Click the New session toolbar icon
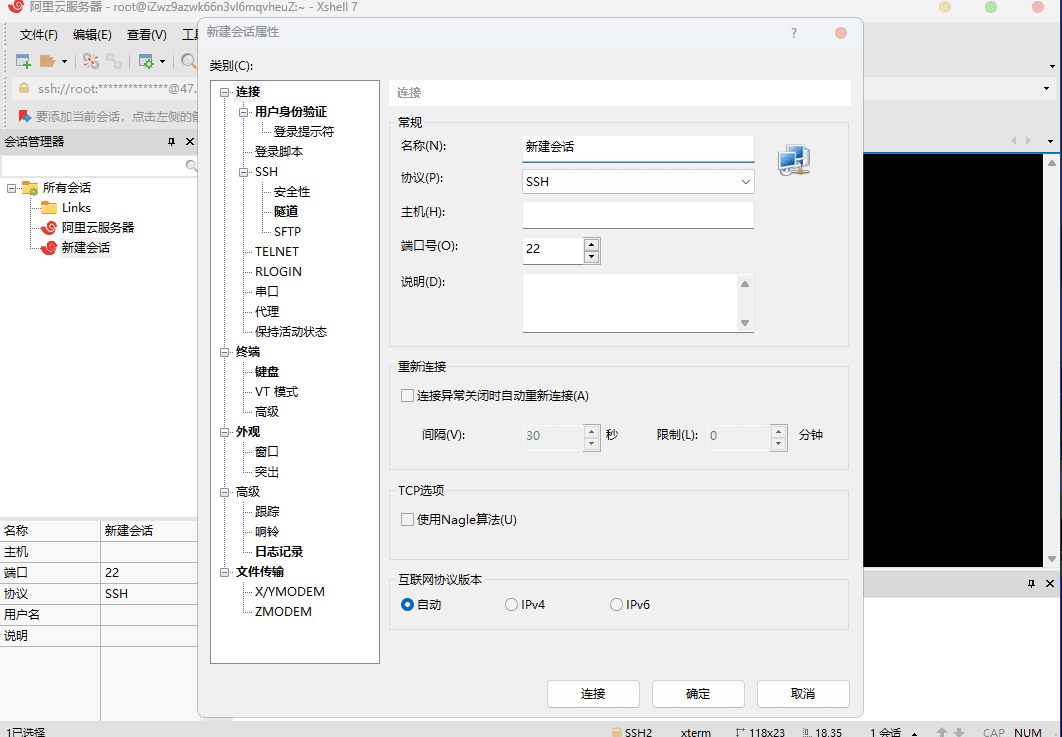The height and width of the screenshot is (737, 1062). 23,62
